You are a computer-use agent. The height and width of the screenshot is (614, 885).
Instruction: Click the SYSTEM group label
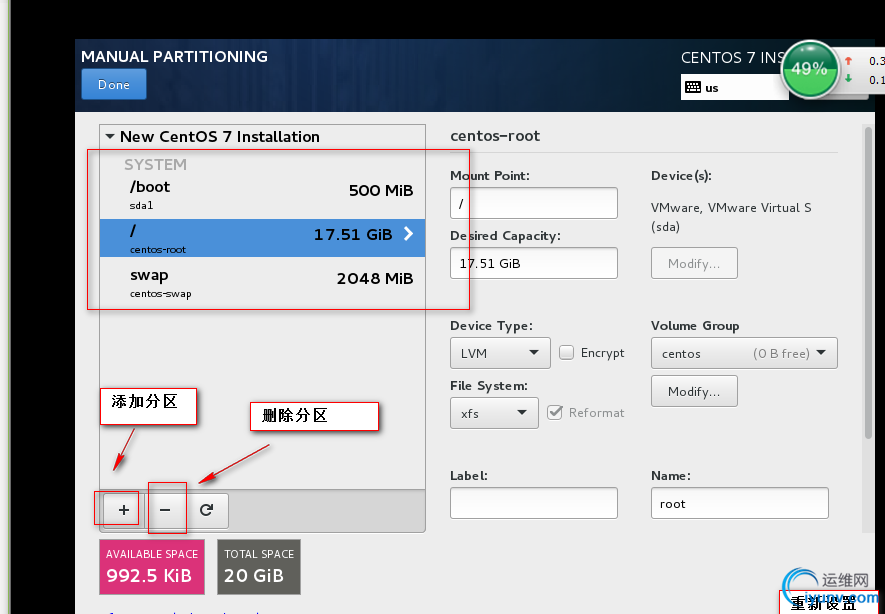[x=155, y=165]
